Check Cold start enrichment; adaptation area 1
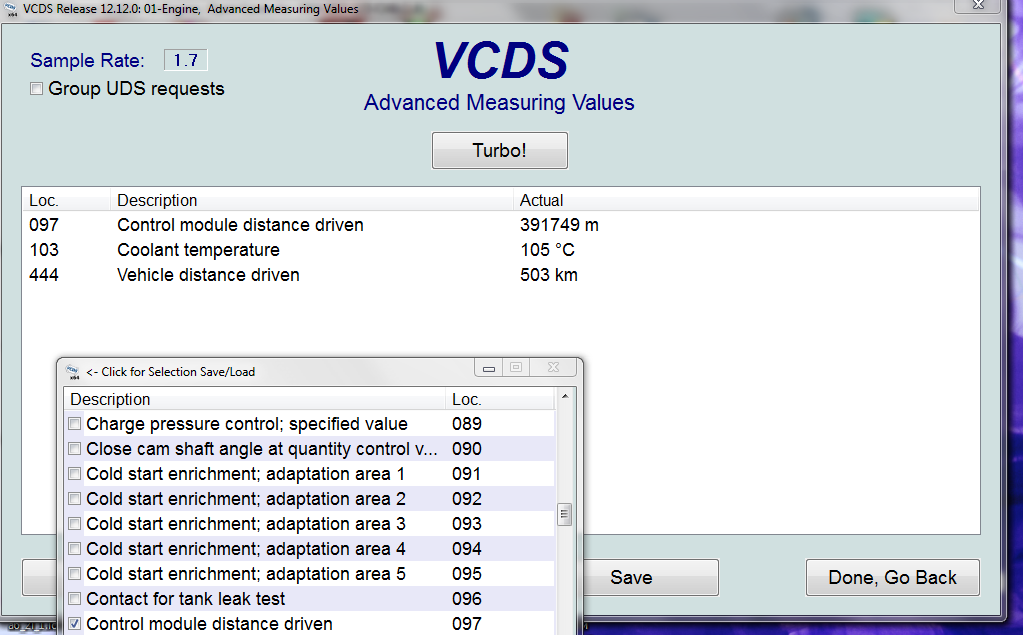 click(74, 474)
